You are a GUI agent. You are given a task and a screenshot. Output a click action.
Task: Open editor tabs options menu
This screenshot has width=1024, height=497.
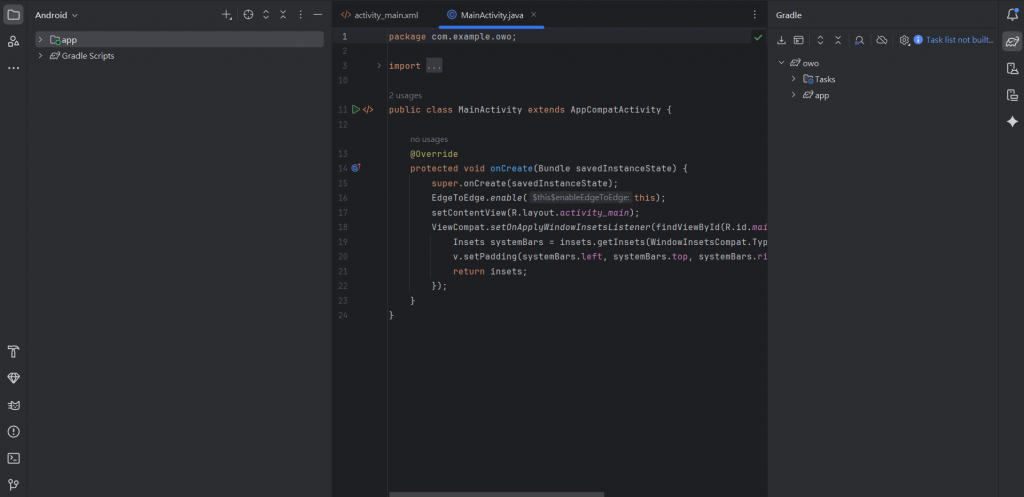coord(755,14)
